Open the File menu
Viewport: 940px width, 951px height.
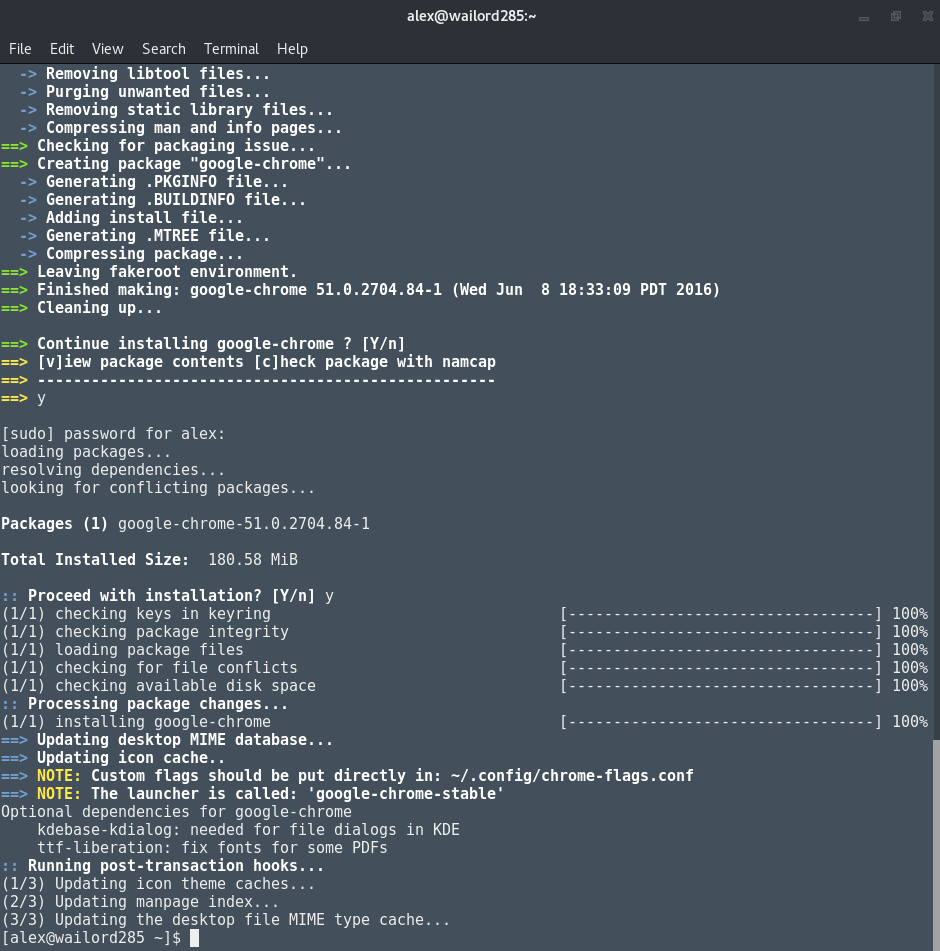pos(20,48)
